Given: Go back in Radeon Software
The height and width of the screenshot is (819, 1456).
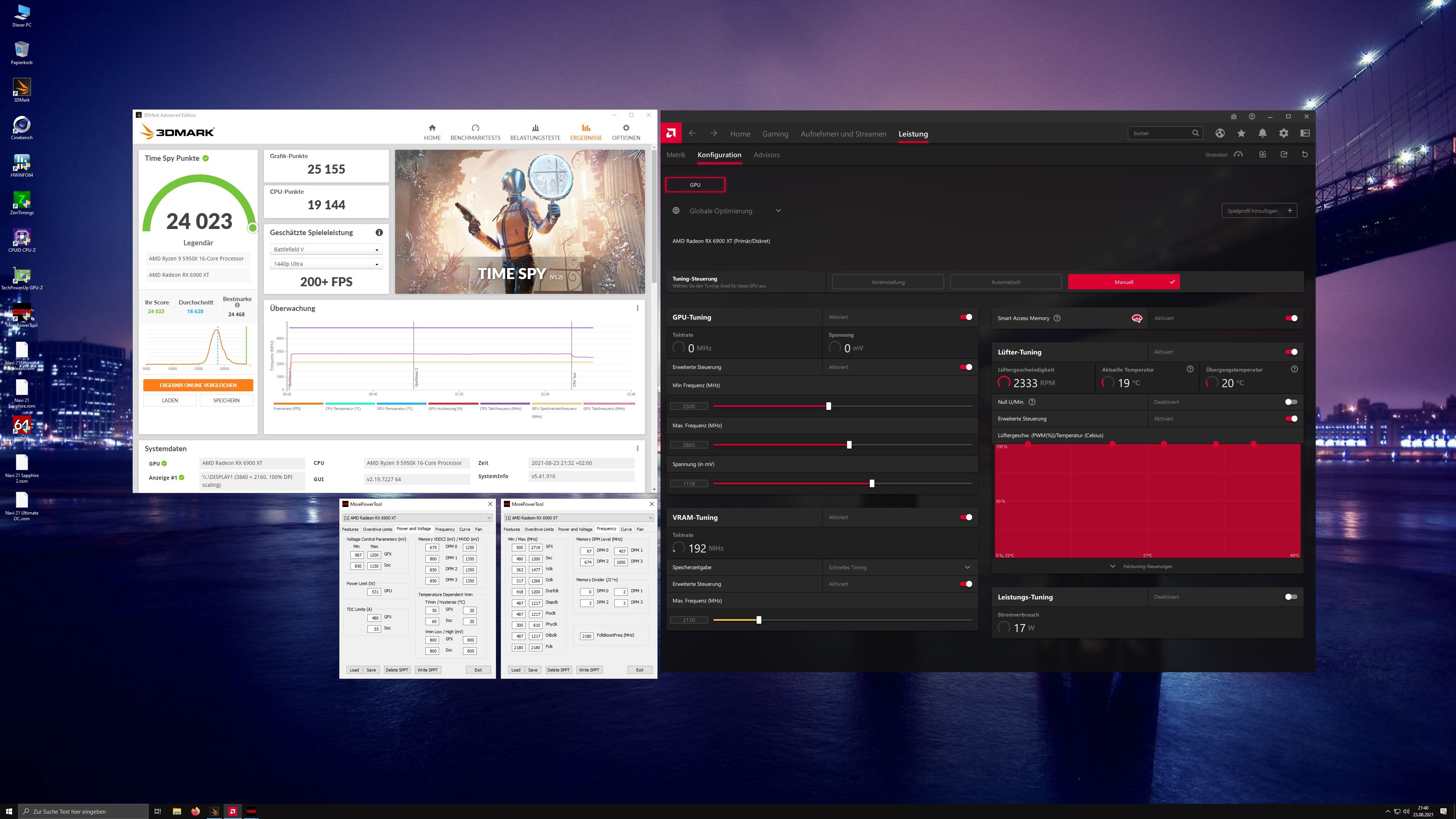Looking at the screenshot, I should [692, 133].
